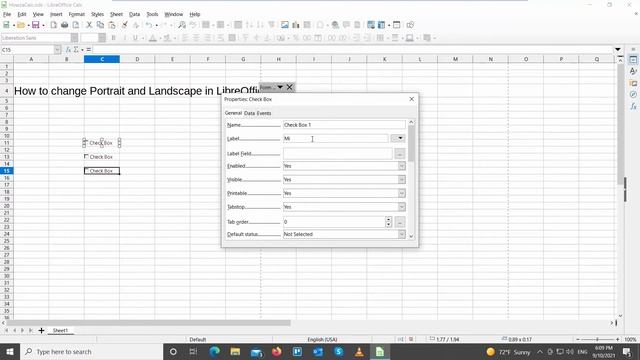Click the Bold formatting icon
This screenshot has width=640, height=360.
click(x=113, y=38)
